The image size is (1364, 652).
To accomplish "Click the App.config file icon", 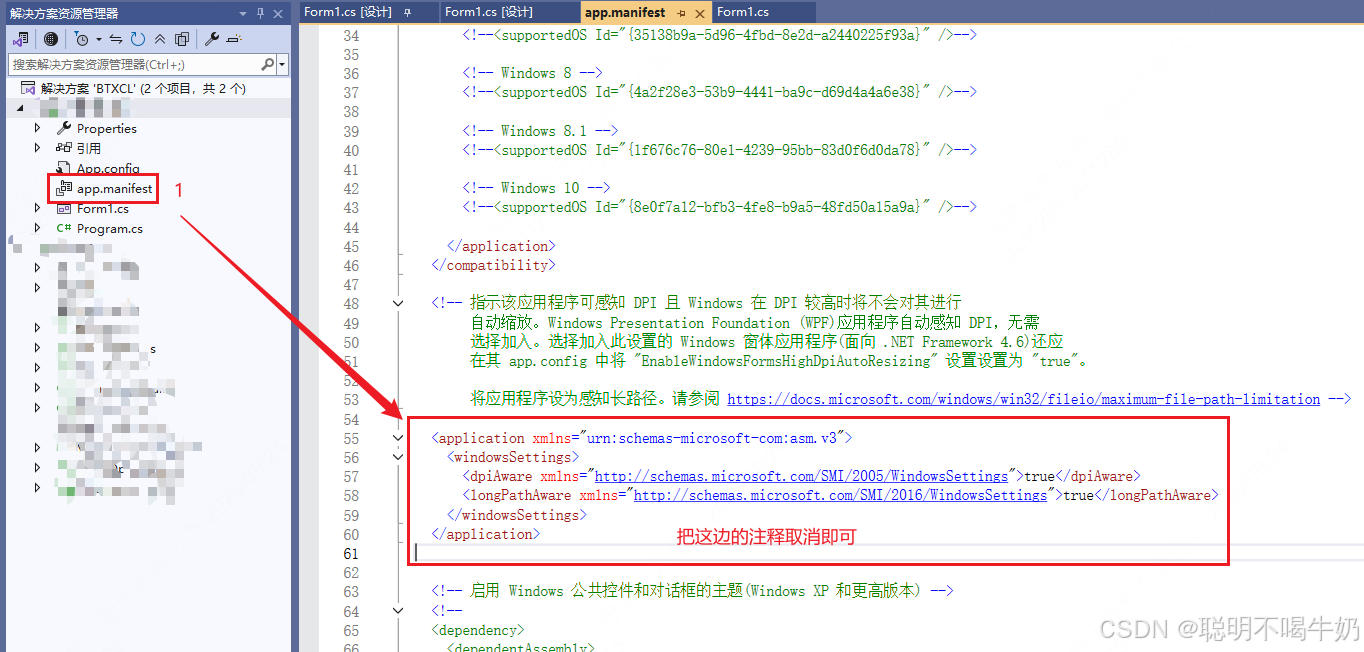I will [64, 168].
